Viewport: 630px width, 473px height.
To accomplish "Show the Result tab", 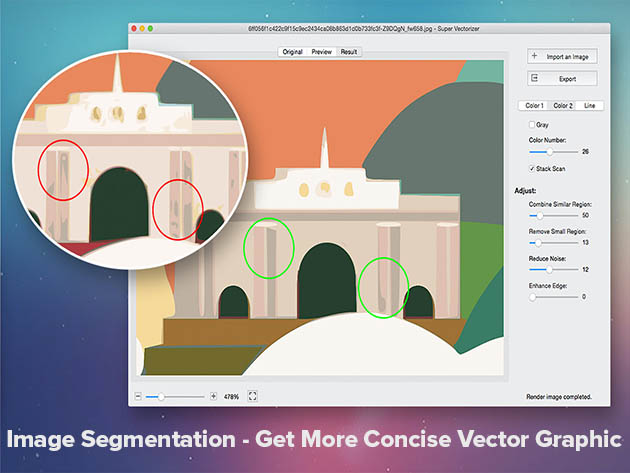I will pyautogui.click(x=349, y=51).
